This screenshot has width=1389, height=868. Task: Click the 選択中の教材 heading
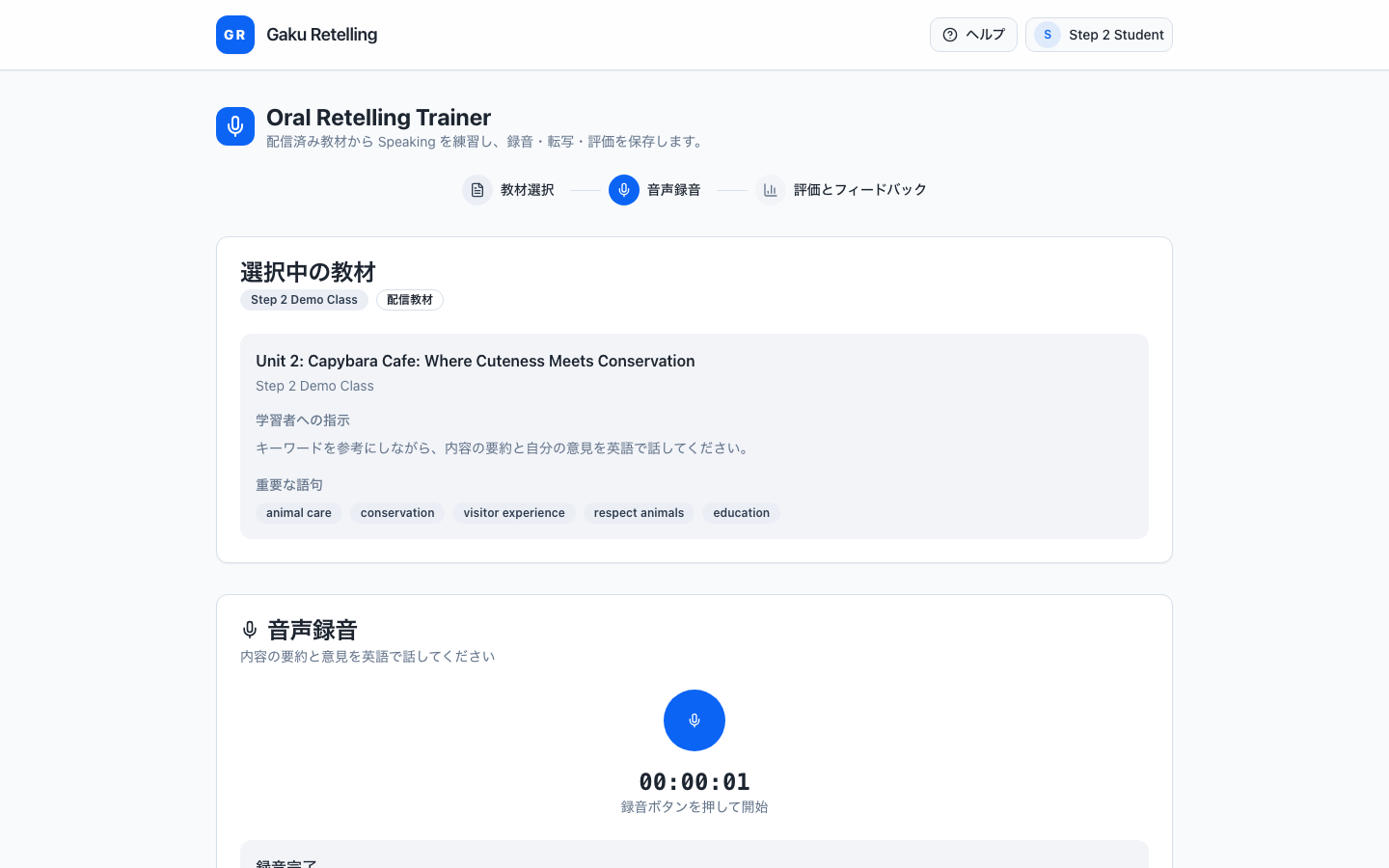308,272
